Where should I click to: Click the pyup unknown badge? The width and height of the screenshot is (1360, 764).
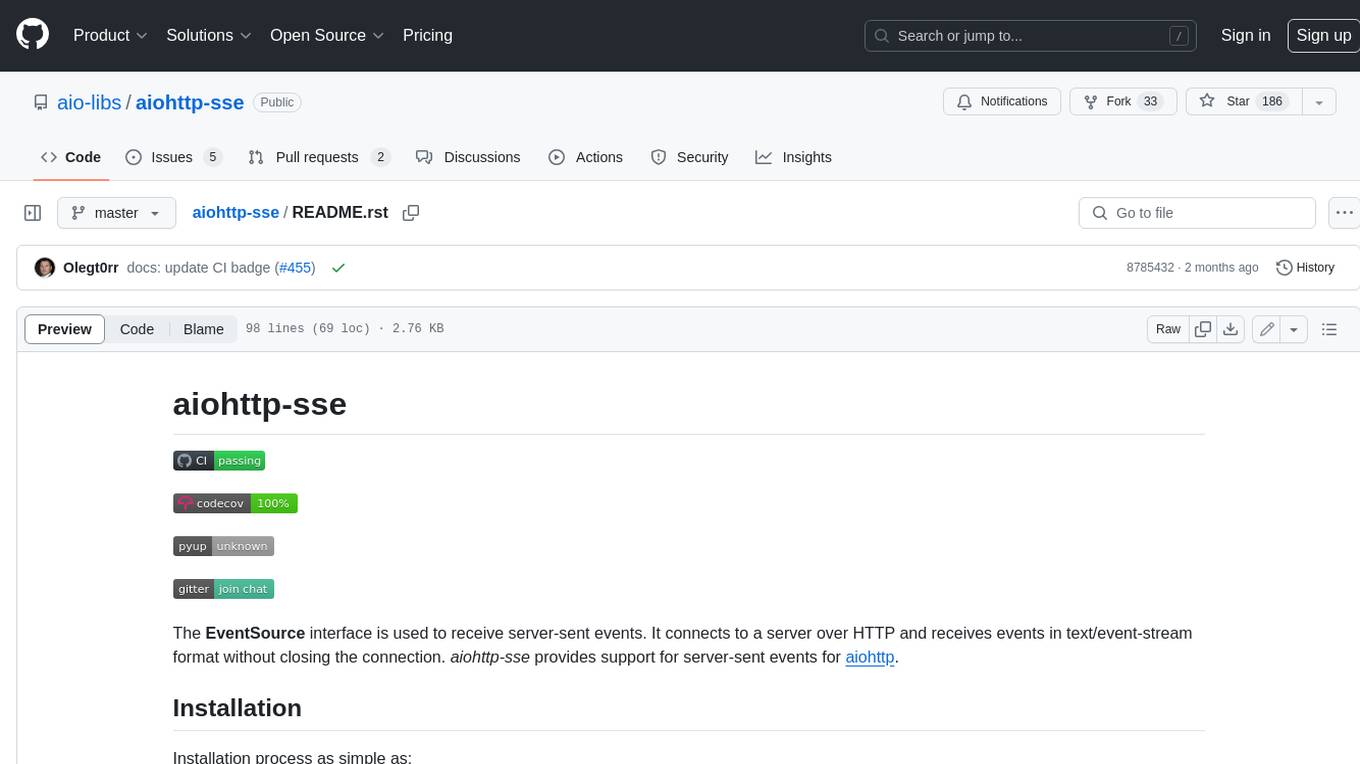coord(223,546)
